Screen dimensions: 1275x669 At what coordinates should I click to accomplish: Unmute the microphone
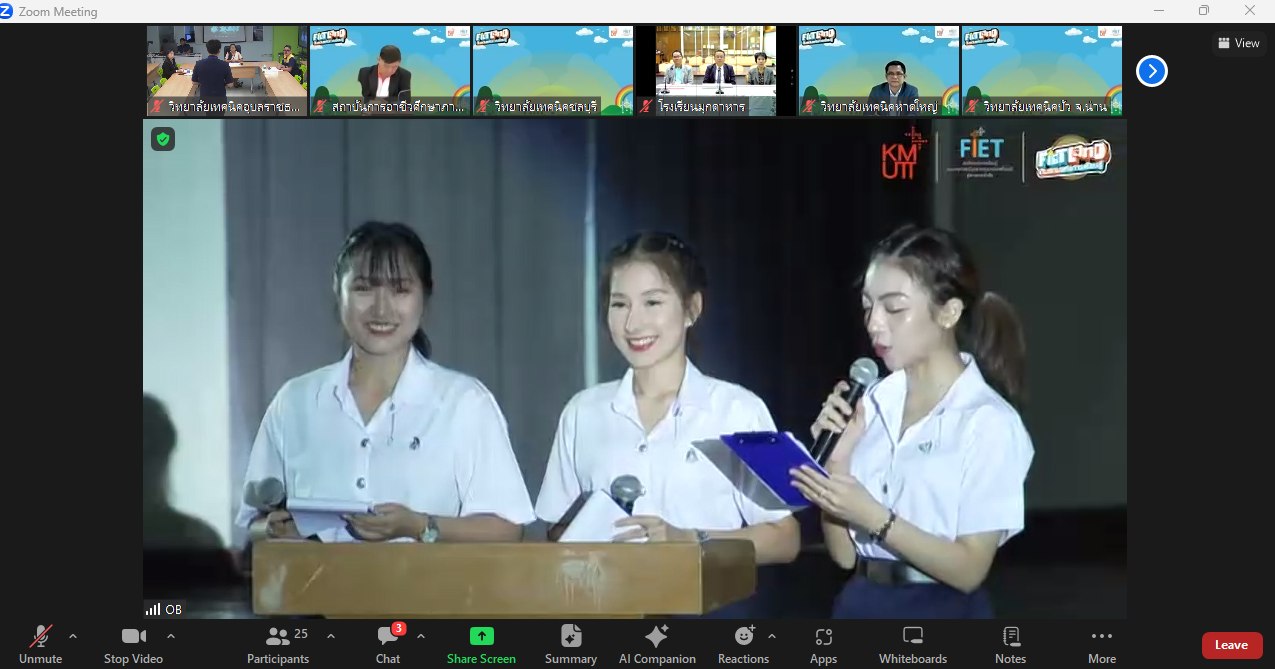(x=40, y=644)
